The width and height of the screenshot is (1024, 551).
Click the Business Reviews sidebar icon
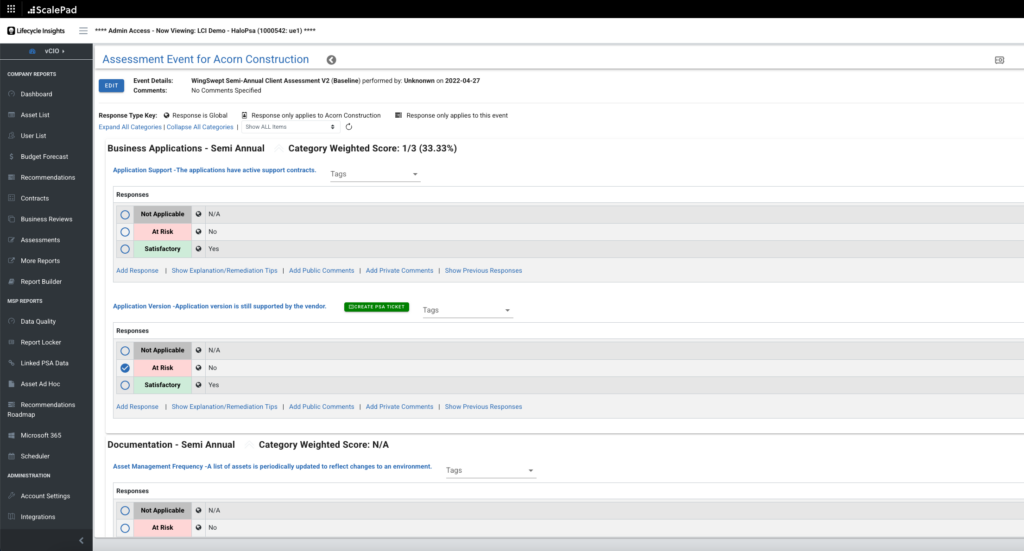tap(11, 219)
